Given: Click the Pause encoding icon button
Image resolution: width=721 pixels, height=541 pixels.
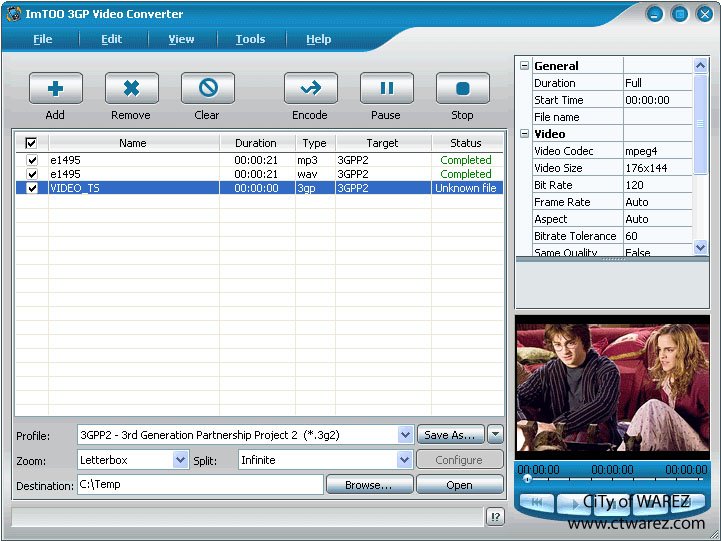Looking at the screenshot, I should coord(387,88).
